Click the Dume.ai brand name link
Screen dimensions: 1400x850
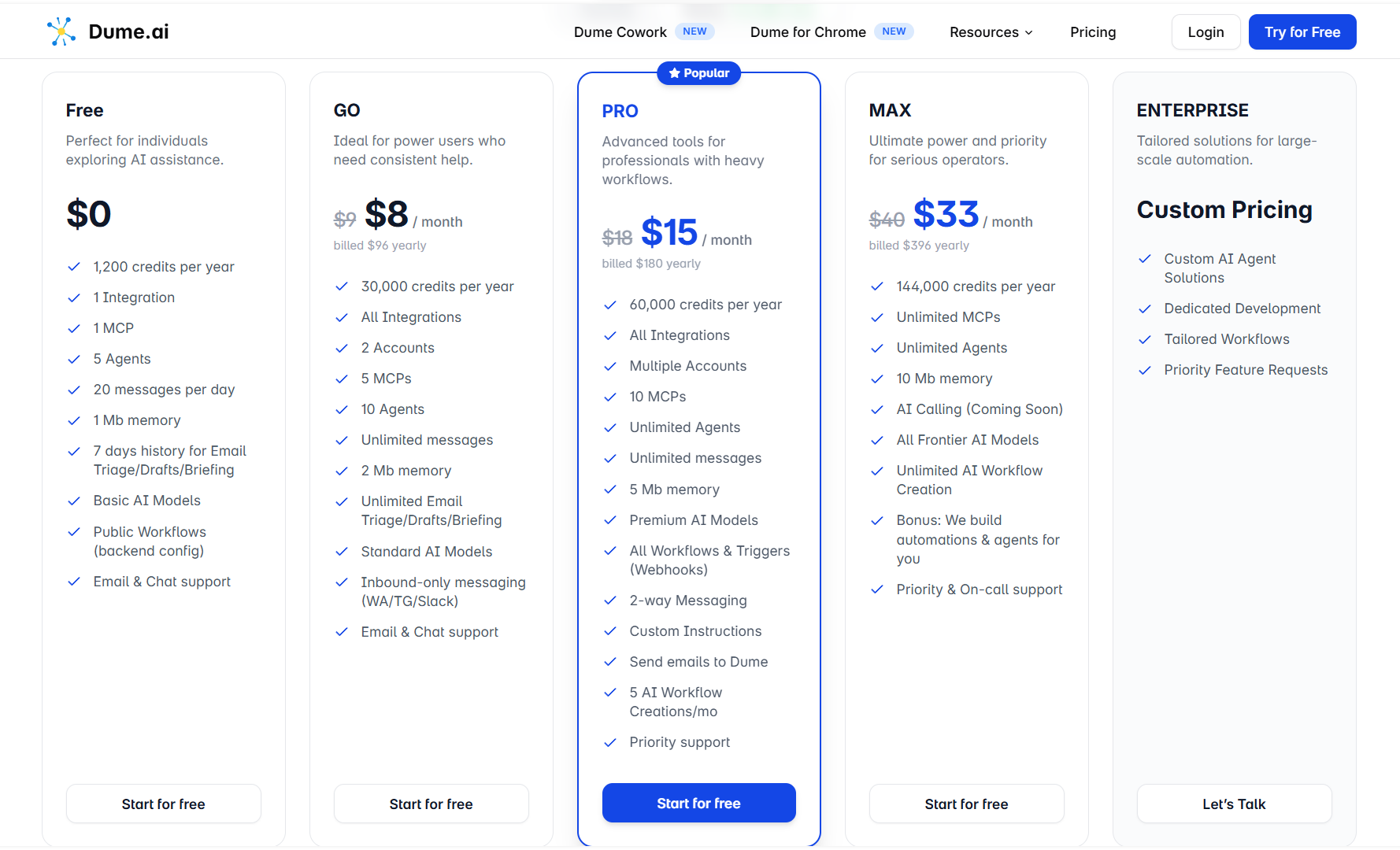click(x=128, y=31)
